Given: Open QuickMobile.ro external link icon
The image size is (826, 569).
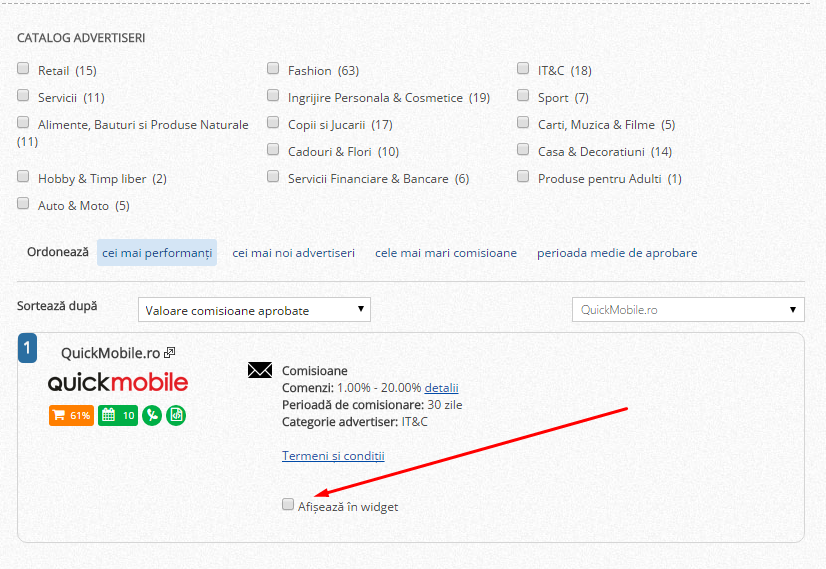Looking at the screenshot, I should coord(170,352).
